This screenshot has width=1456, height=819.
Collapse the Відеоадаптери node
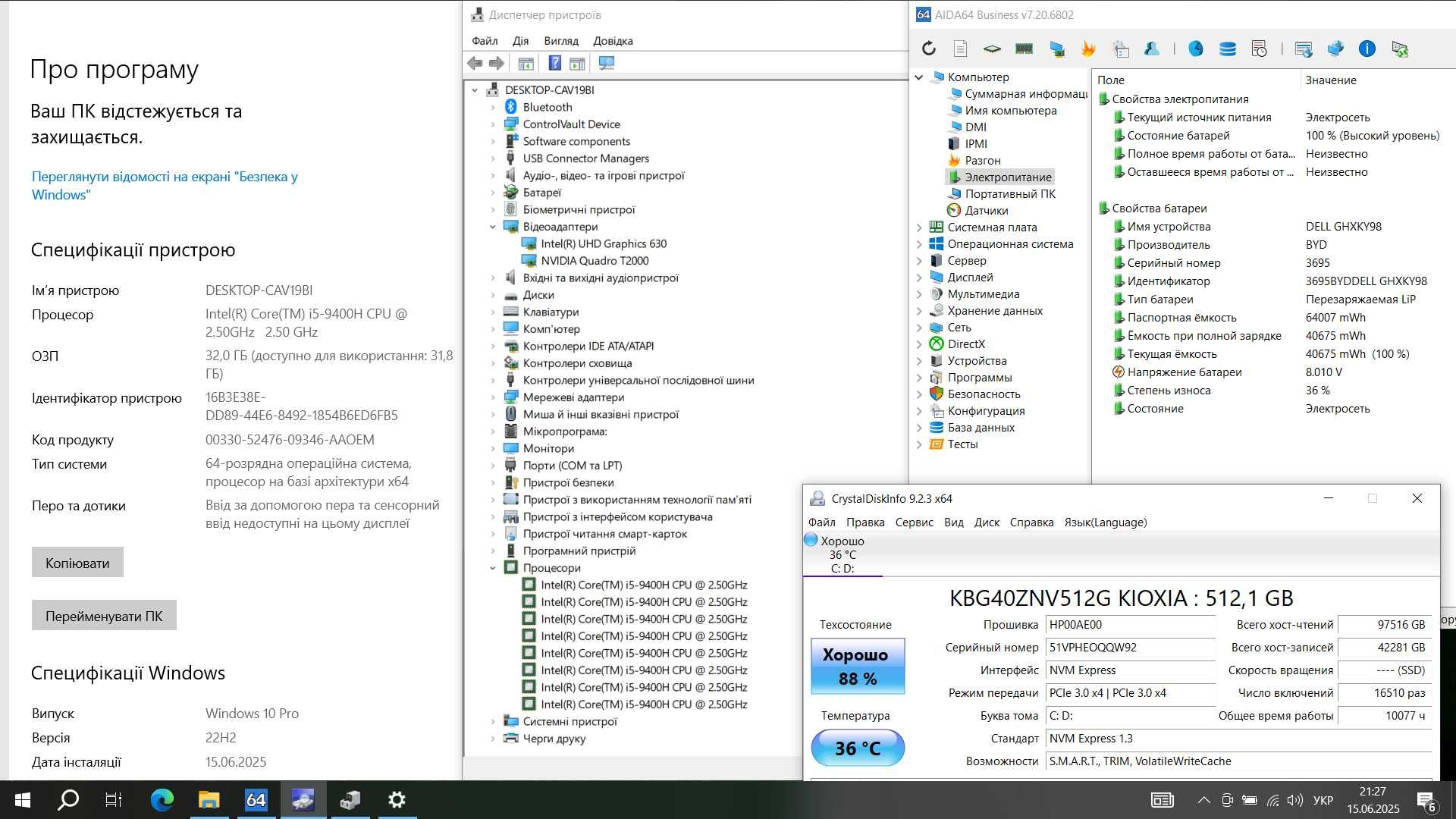coord(493,227)
